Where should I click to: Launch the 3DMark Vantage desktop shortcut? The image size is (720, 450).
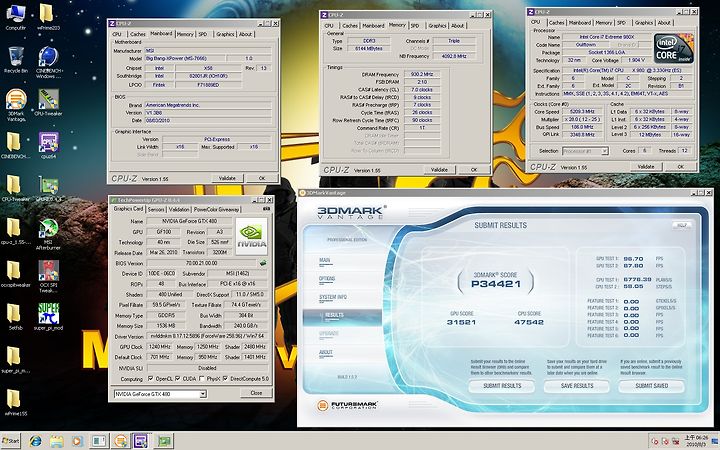[16, 105]
